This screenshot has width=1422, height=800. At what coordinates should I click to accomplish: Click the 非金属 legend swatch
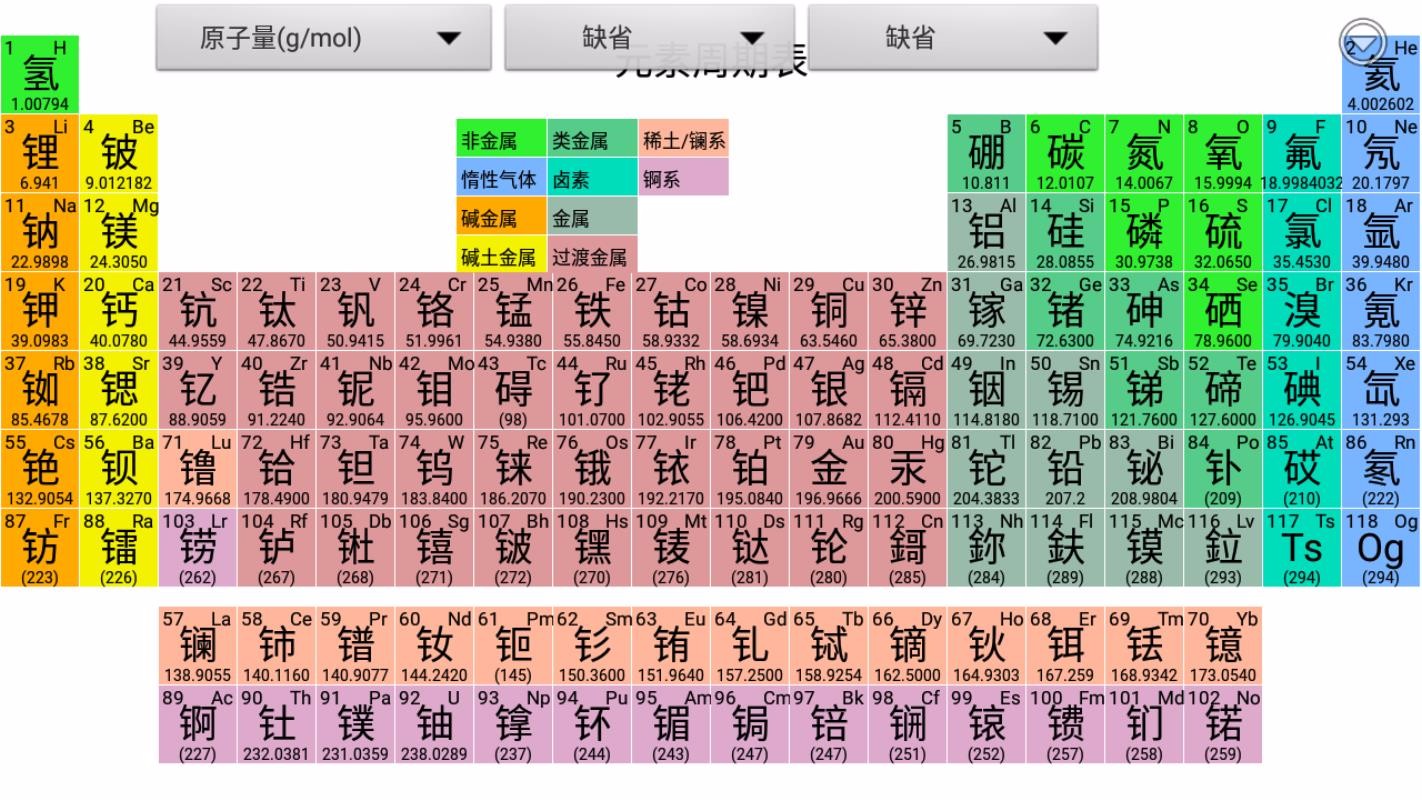[x=501, y=141]
